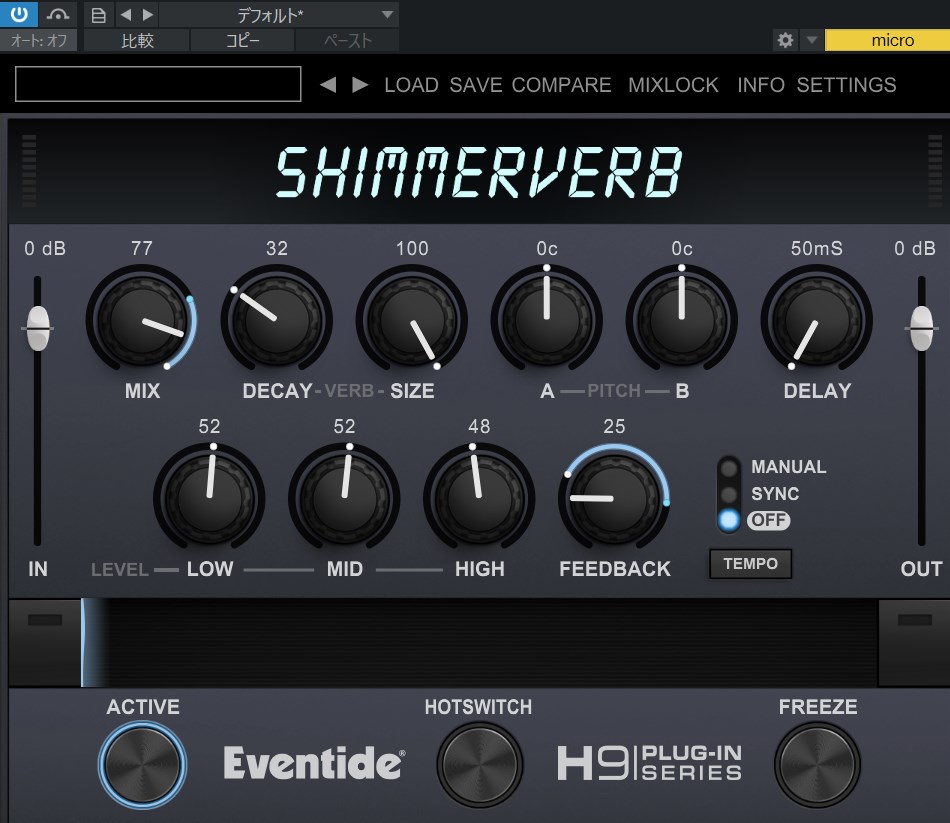Select SYNC tempo mode
950x823 pixels.
(730, 494)
